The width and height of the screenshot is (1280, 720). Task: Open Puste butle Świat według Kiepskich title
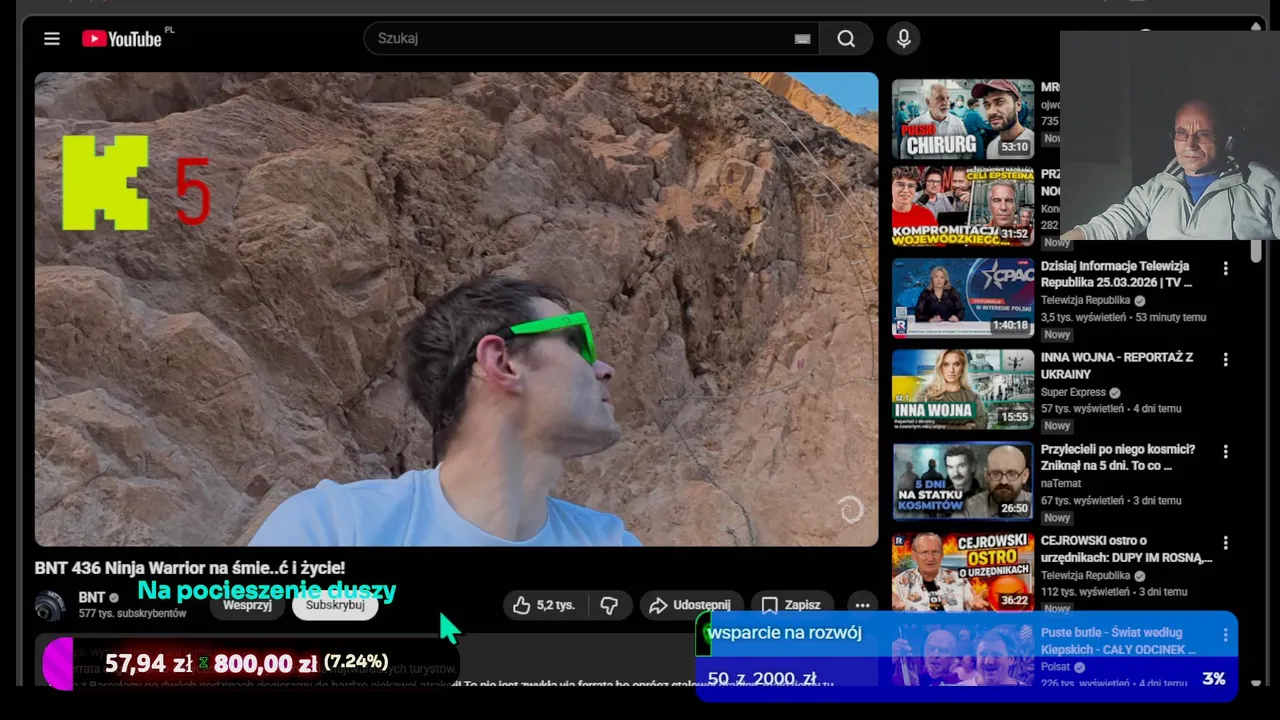point(1118,640)
